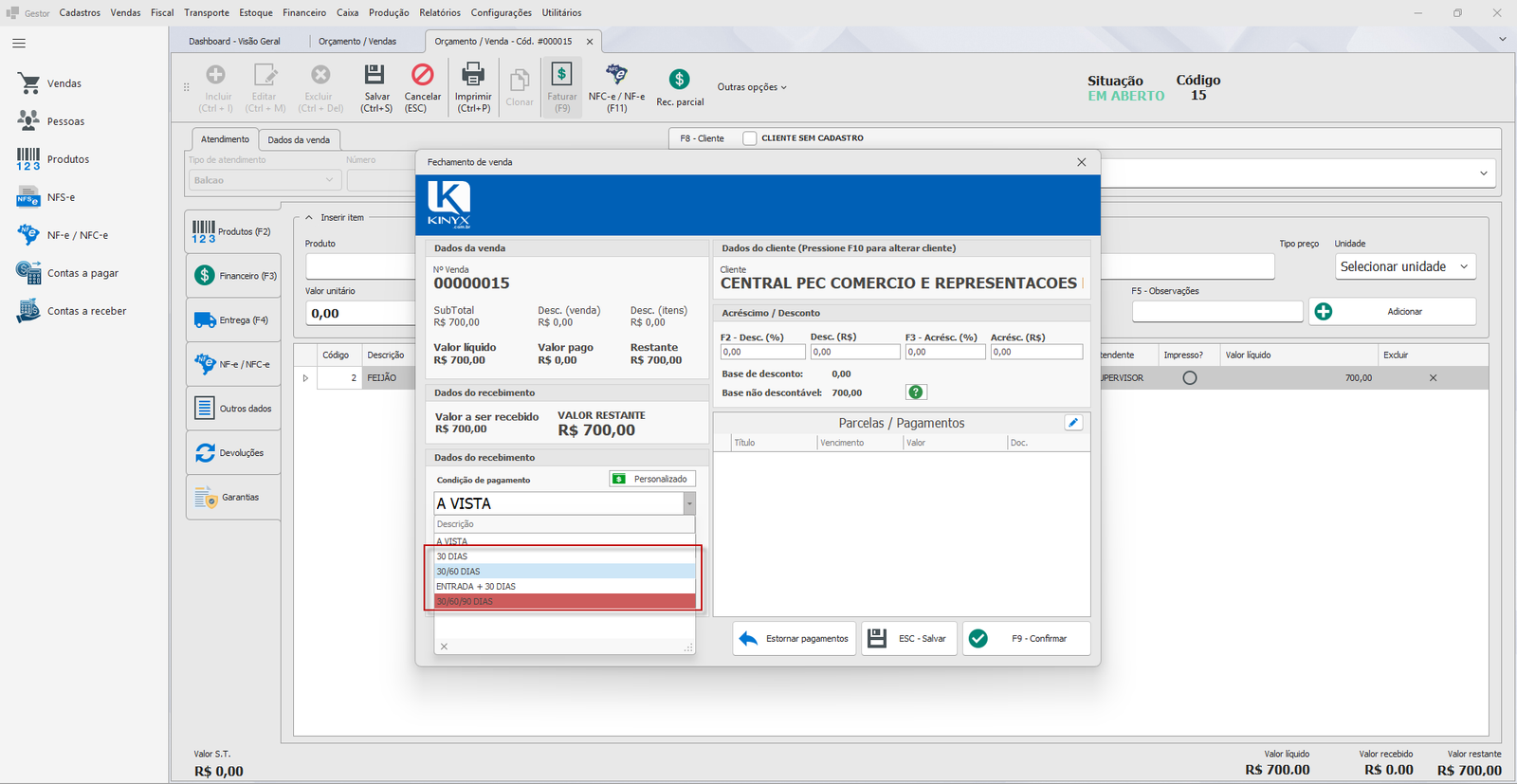The image size is (1517, 784).
Task: Expand the FEIJÃO row arrow
Action: click(305, 378)
